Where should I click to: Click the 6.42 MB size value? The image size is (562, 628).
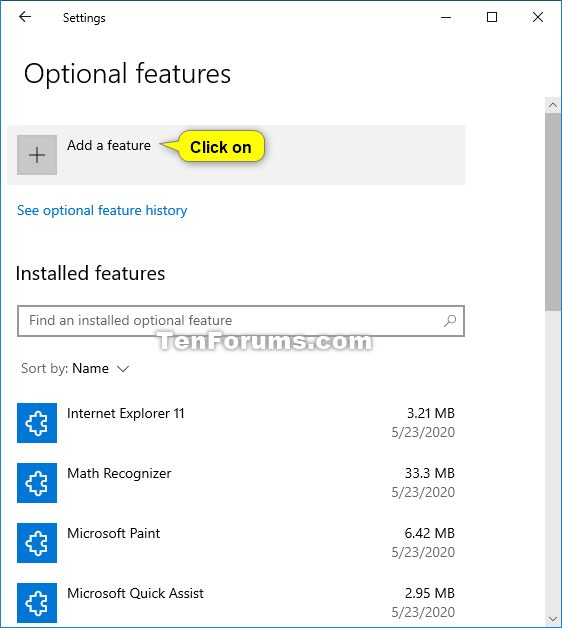(429, 533)
